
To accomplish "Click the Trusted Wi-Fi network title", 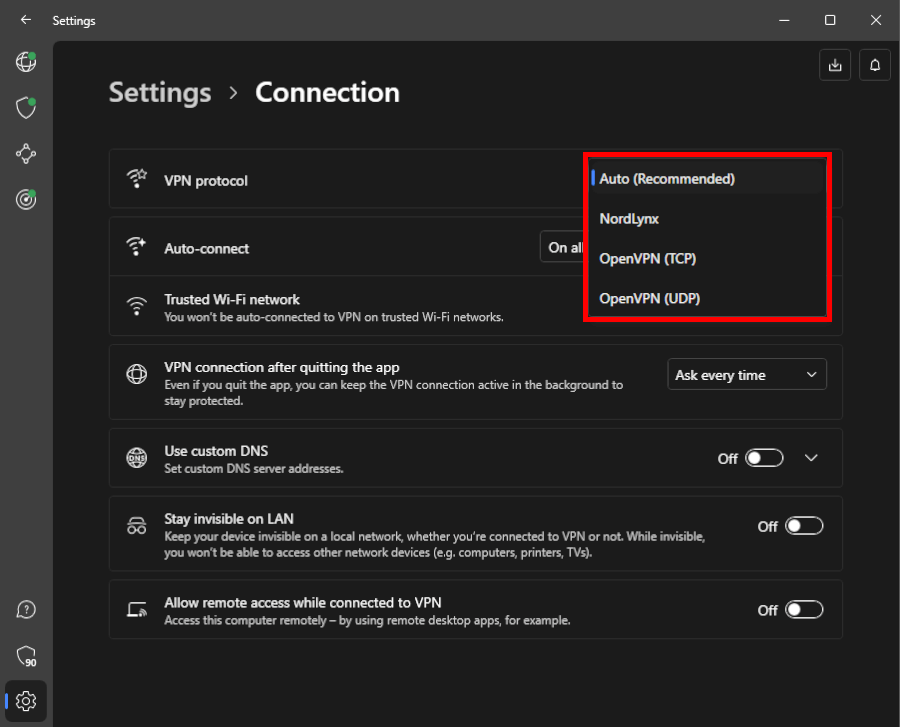I will [232, 300].
